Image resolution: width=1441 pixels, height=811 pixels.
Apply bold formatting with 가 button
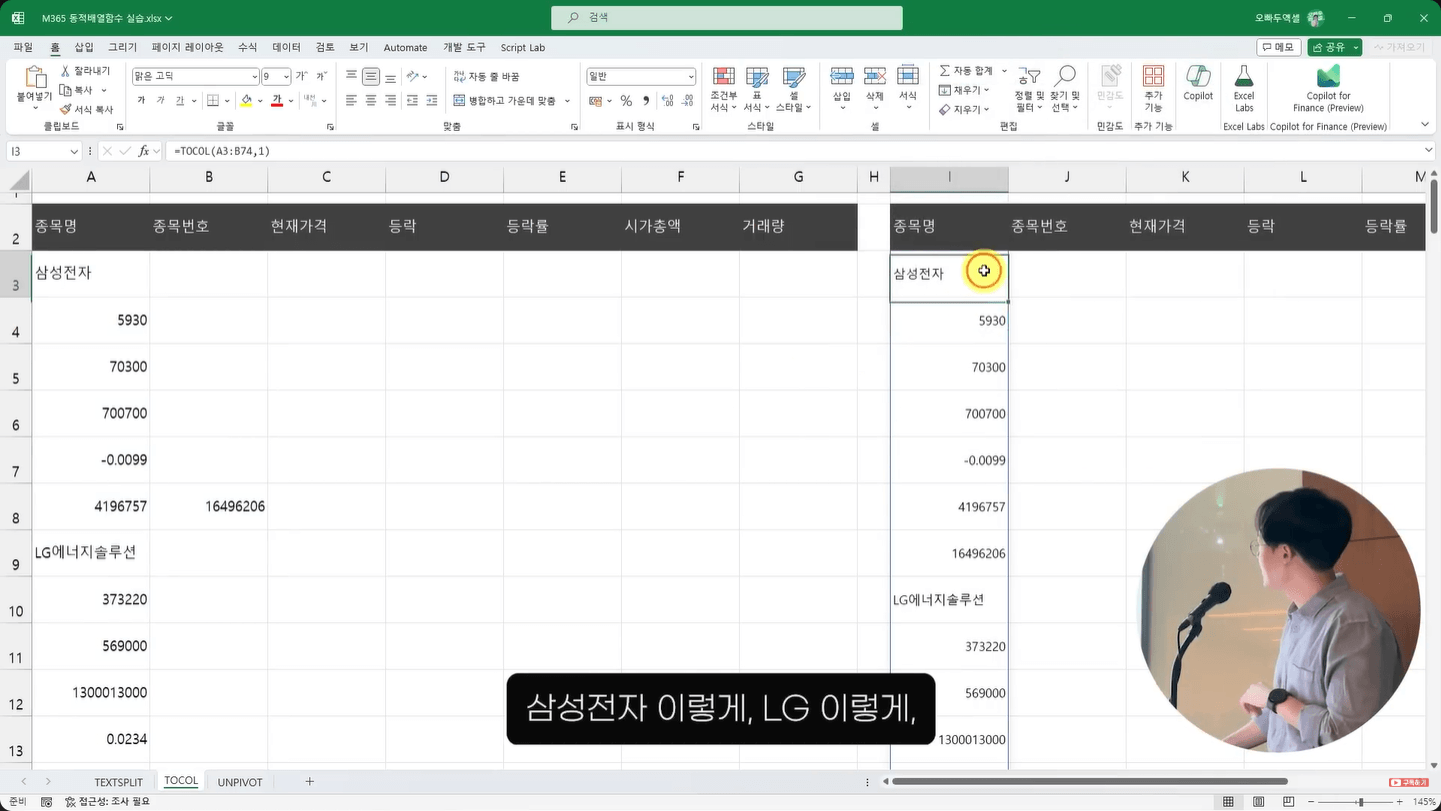click(141, 100)
